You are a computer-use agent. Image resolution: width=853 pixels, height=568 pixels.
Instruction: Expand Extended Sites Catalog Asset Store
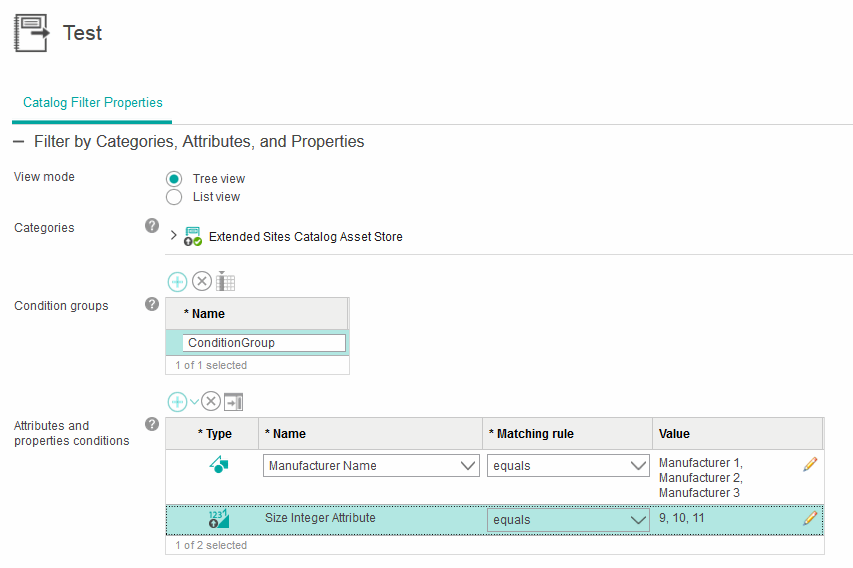point(173,236)
